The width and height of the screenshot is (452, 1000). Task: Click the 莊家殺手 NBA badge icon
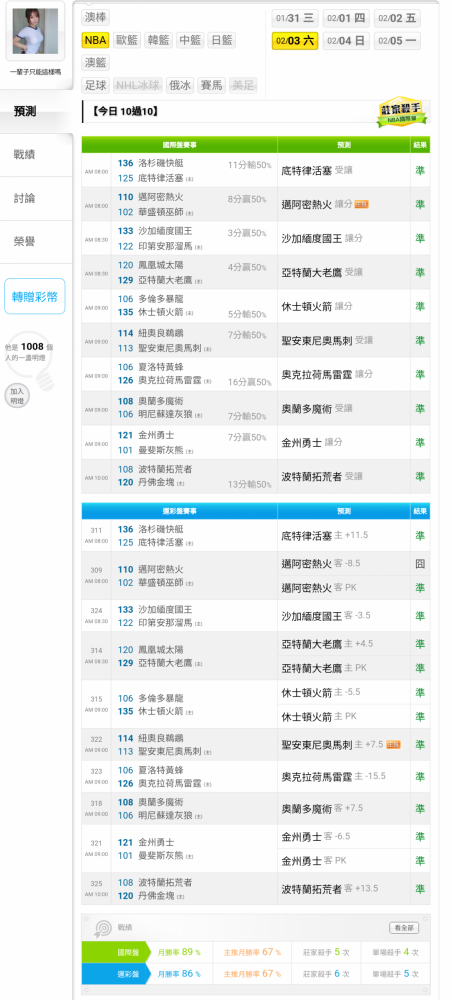402,112
